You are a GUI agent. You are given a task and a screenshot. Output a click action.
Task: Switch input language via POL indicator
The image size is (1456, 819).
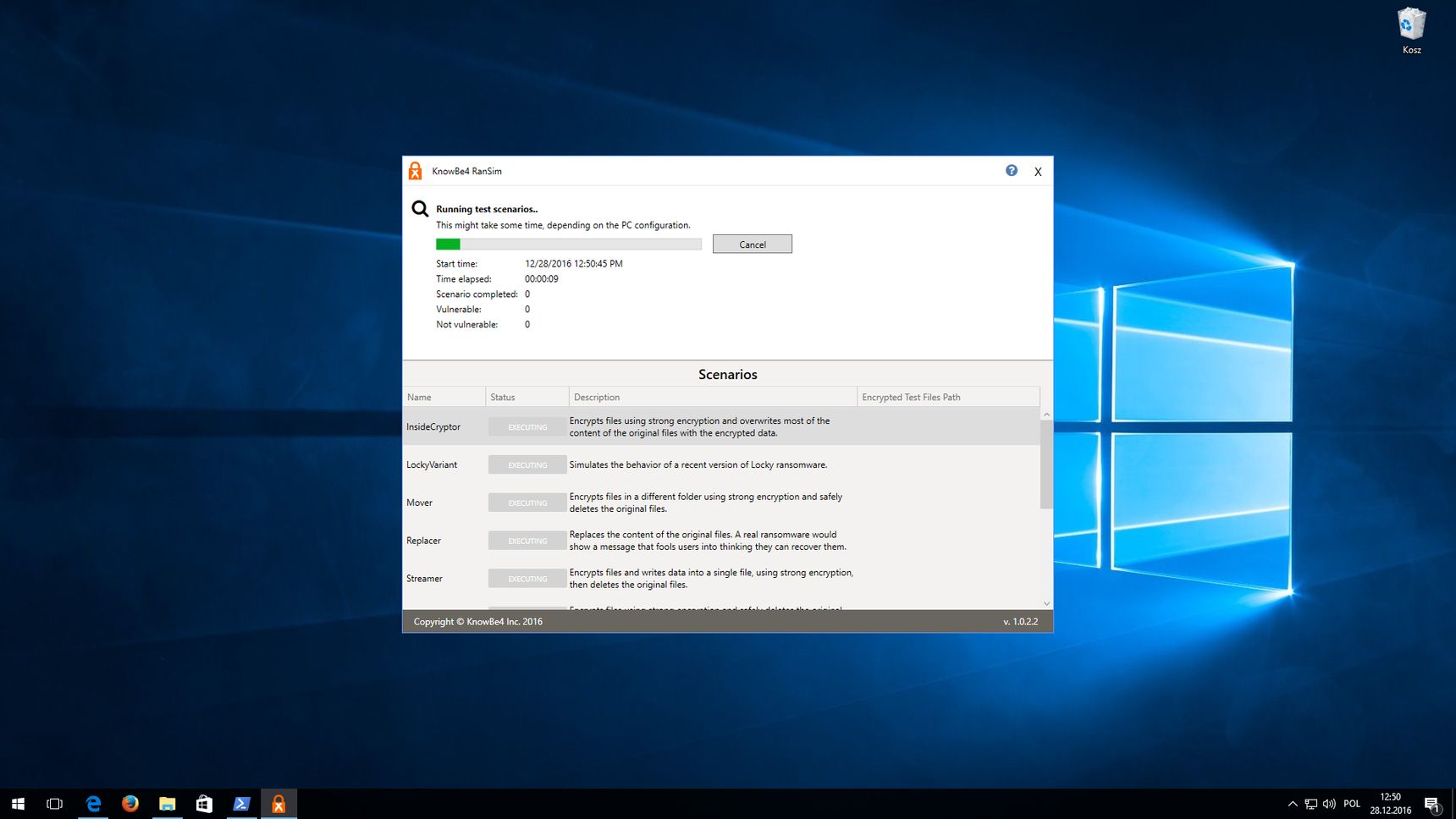pyautogui.click(x=1352, y=804)
